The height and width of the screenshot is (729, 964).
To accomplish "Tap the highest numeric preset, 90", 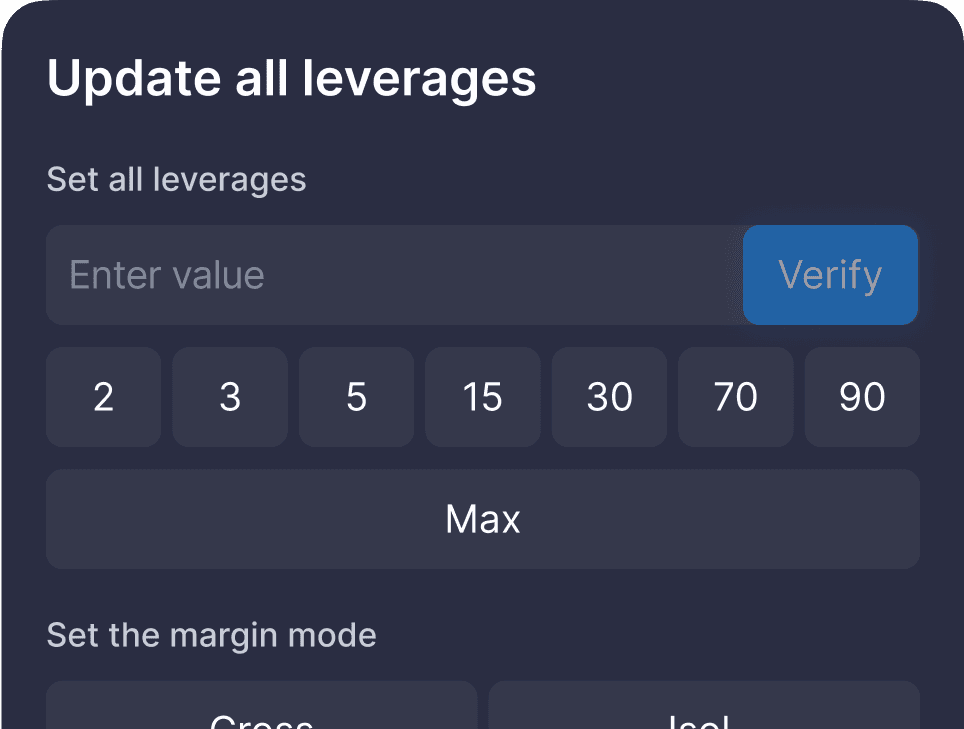I will pyautogui.click(x=862, y=397).
